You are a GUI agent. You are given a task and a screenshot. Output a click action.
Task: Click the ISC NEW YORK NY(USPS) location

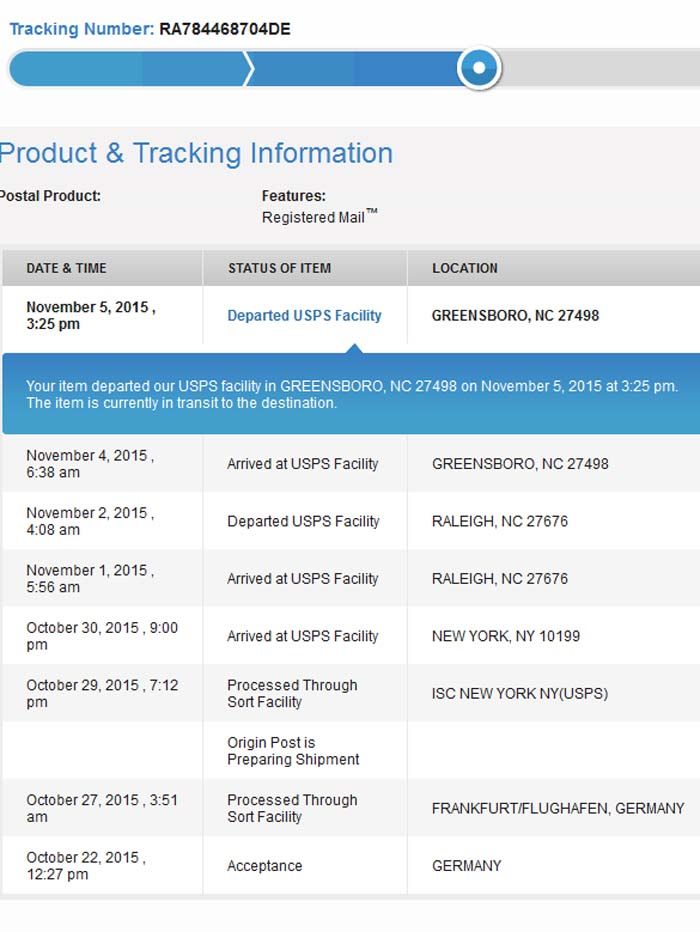pyautogui.click(x=520, y=693)
